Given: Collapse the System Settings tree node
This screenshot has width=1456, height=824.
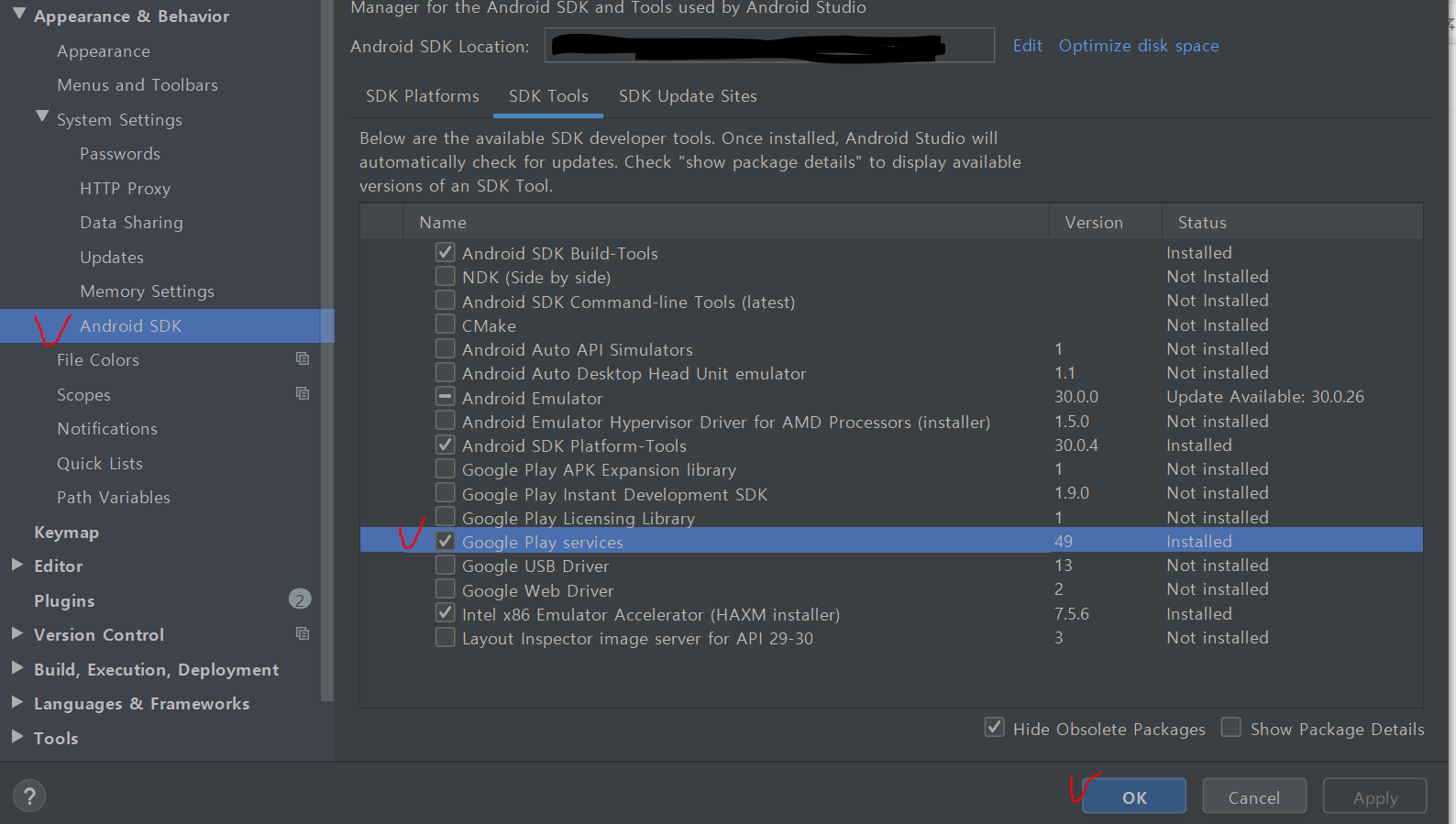Looking at the screenshot, I should pos(41,117).
